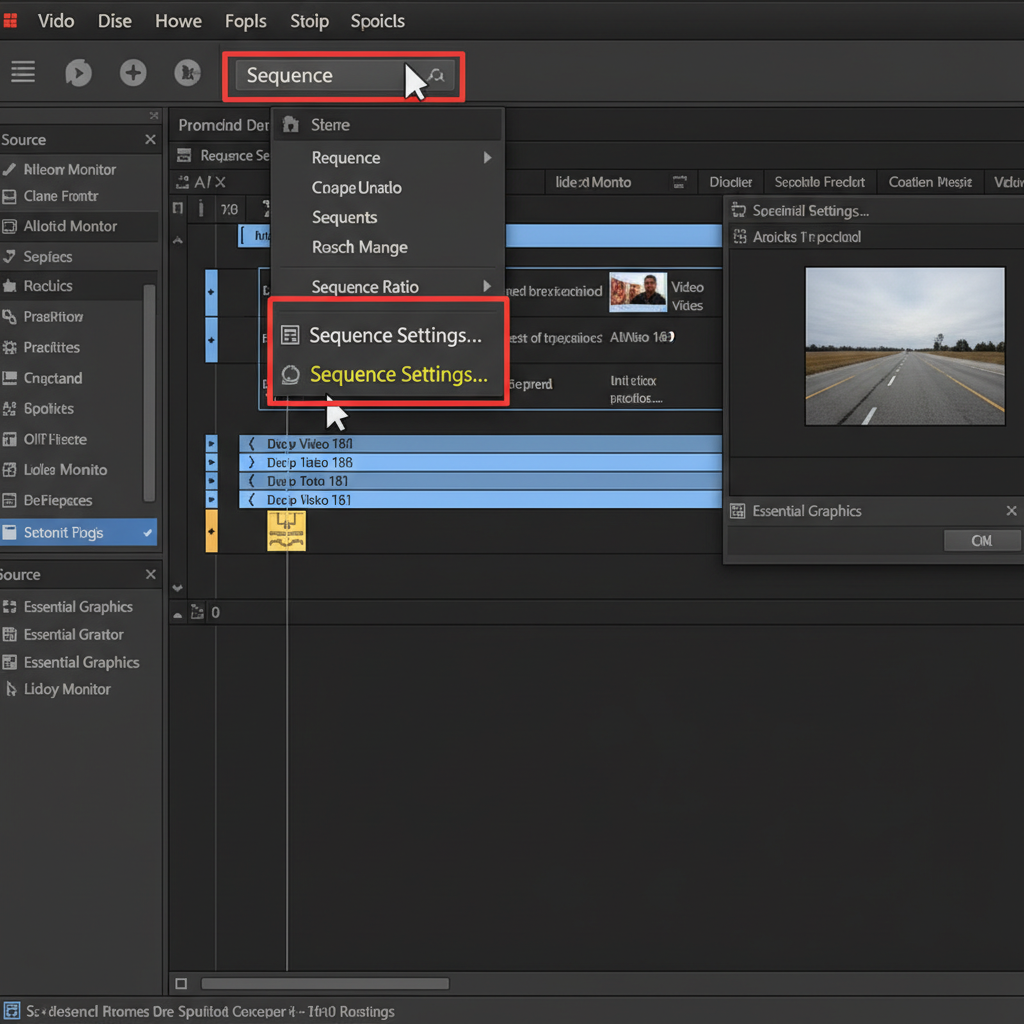Switch to the lidexd Monto tab
Image resolution: width=1024 pixels, height=1024 pixels.
click(593, 182)
